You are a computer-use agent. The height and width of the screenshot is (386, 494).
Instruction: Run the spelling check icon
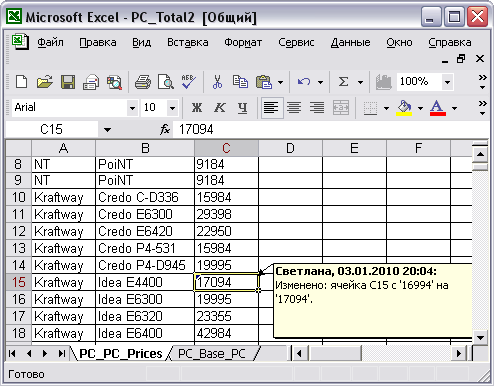[188, 82]
